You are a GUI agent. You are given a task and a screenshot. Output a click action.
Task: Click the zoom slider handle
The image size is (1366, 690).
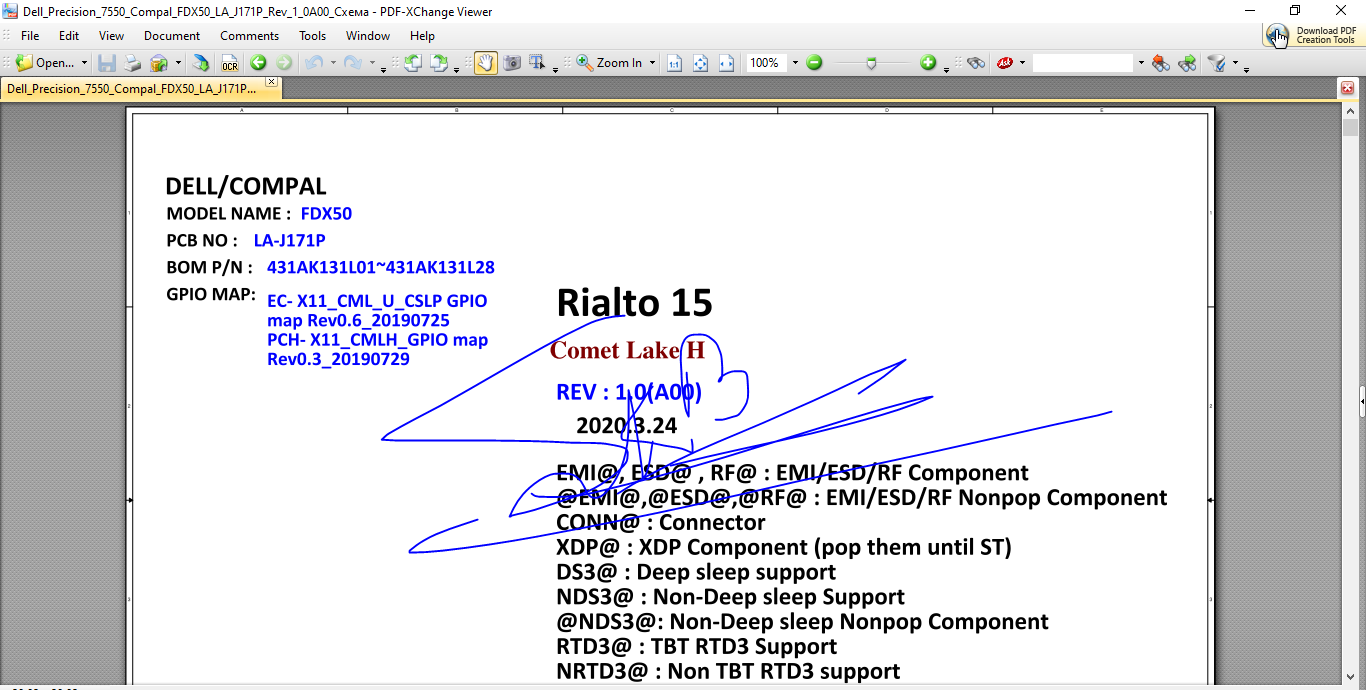point(871,64)
